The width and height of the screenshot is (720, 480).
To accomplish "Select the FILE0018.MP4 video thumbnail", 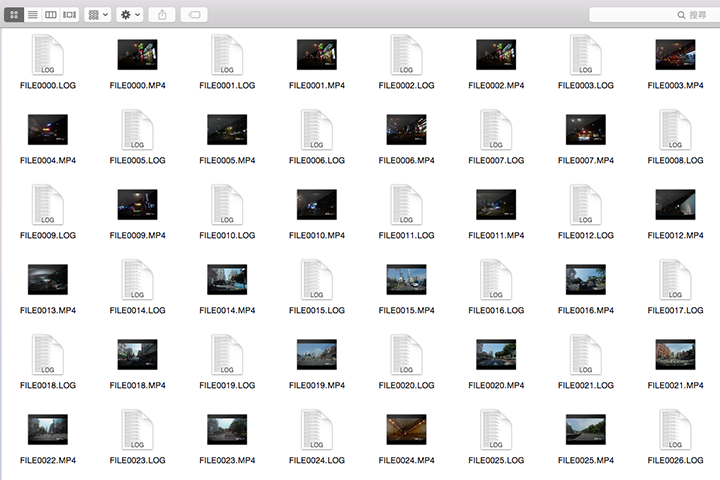I will [x=137, y=355].
